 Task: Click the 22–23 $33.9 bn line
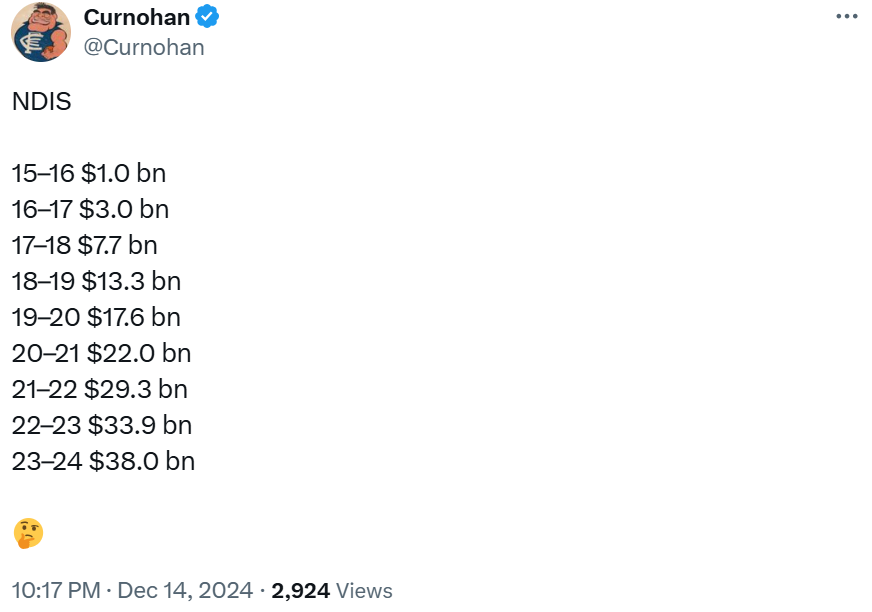101,425
